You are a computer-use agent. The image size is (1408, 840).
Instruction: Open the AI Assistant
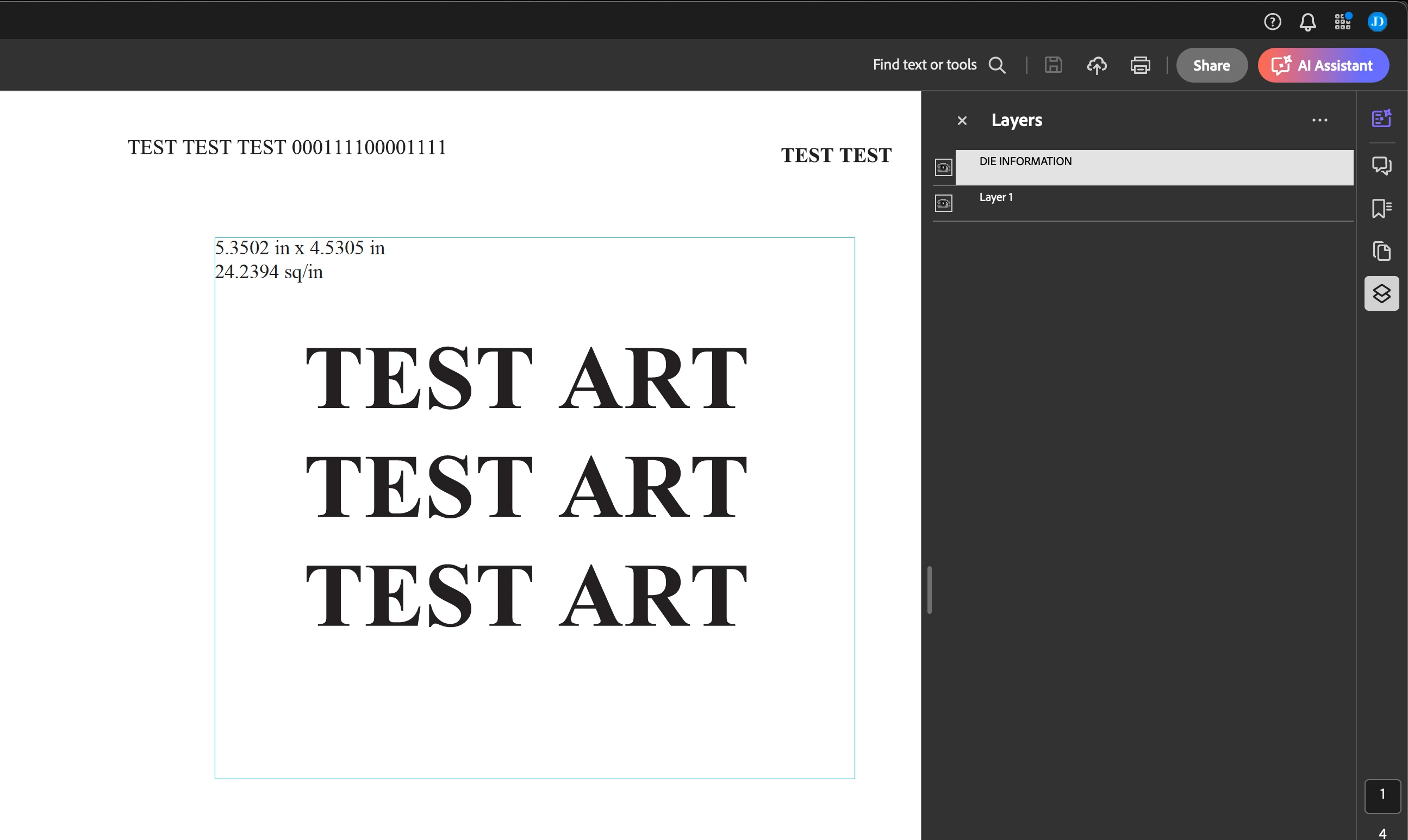[x=1323, y=65]
